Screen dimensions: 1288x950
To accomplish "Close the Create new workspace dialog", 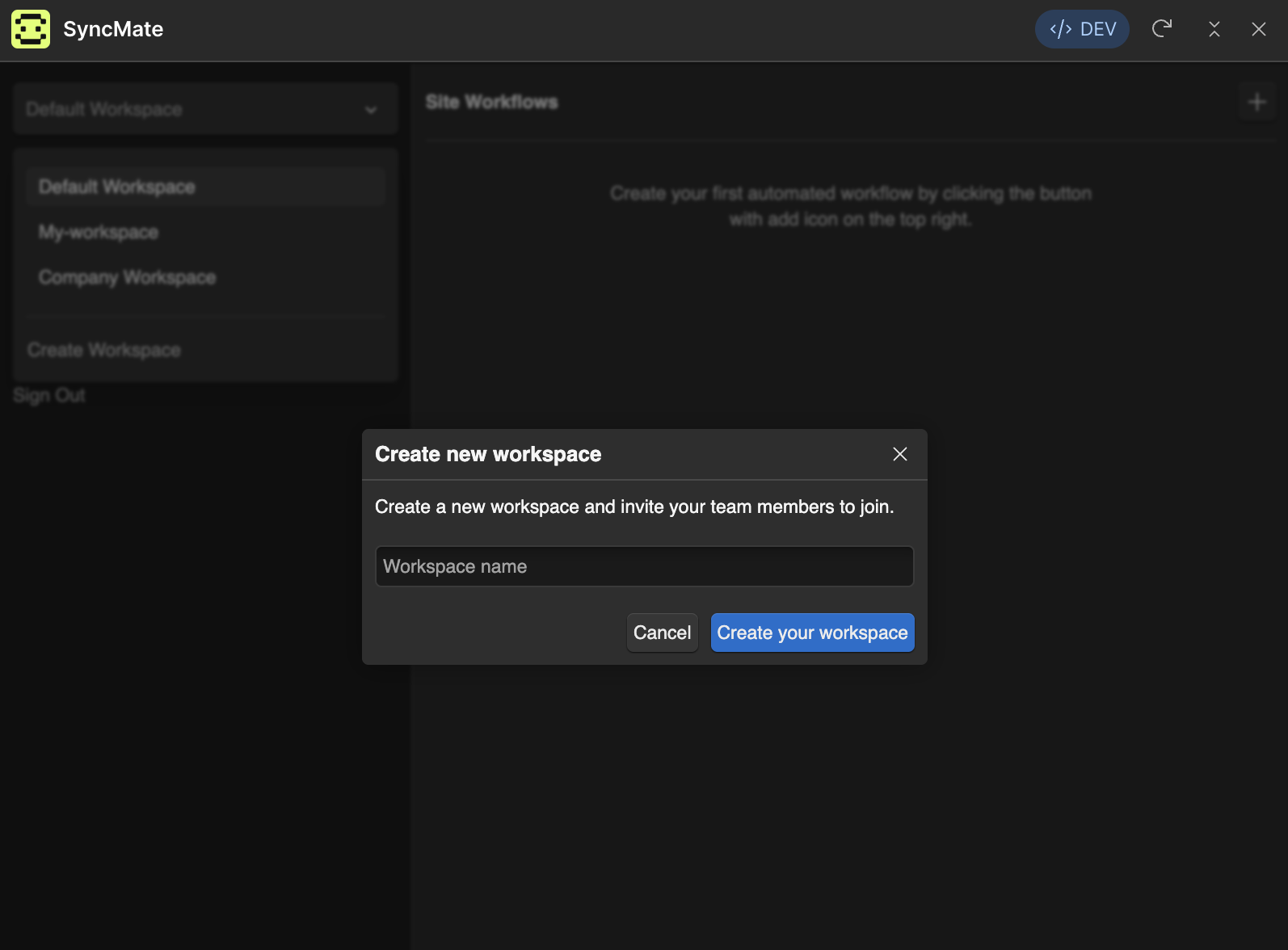I will click(x=899, y=454).
